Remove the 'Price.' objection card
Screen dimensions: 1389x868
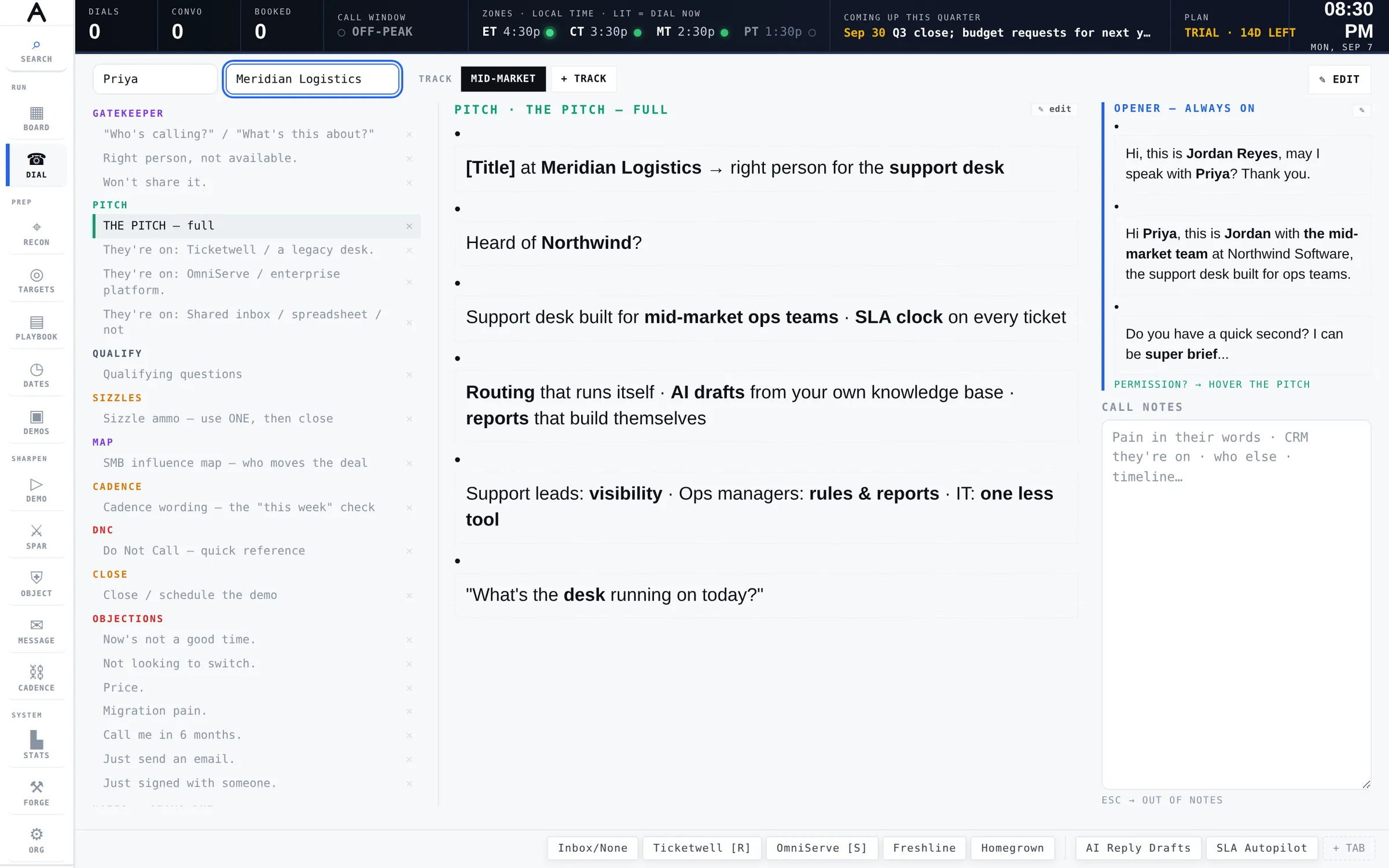tap(409, 688)
